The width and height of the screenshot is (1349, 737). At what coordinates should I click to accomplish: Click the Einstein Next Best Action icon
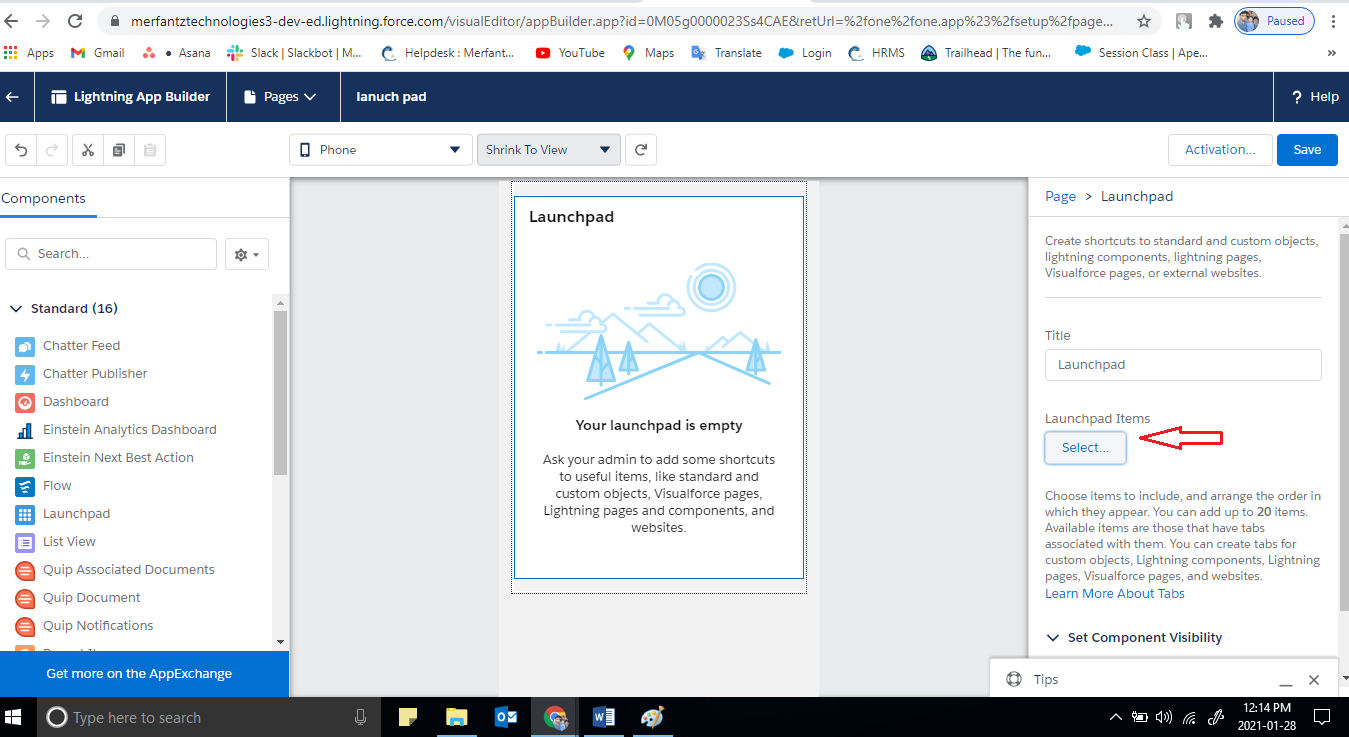[x=25, y=457]
